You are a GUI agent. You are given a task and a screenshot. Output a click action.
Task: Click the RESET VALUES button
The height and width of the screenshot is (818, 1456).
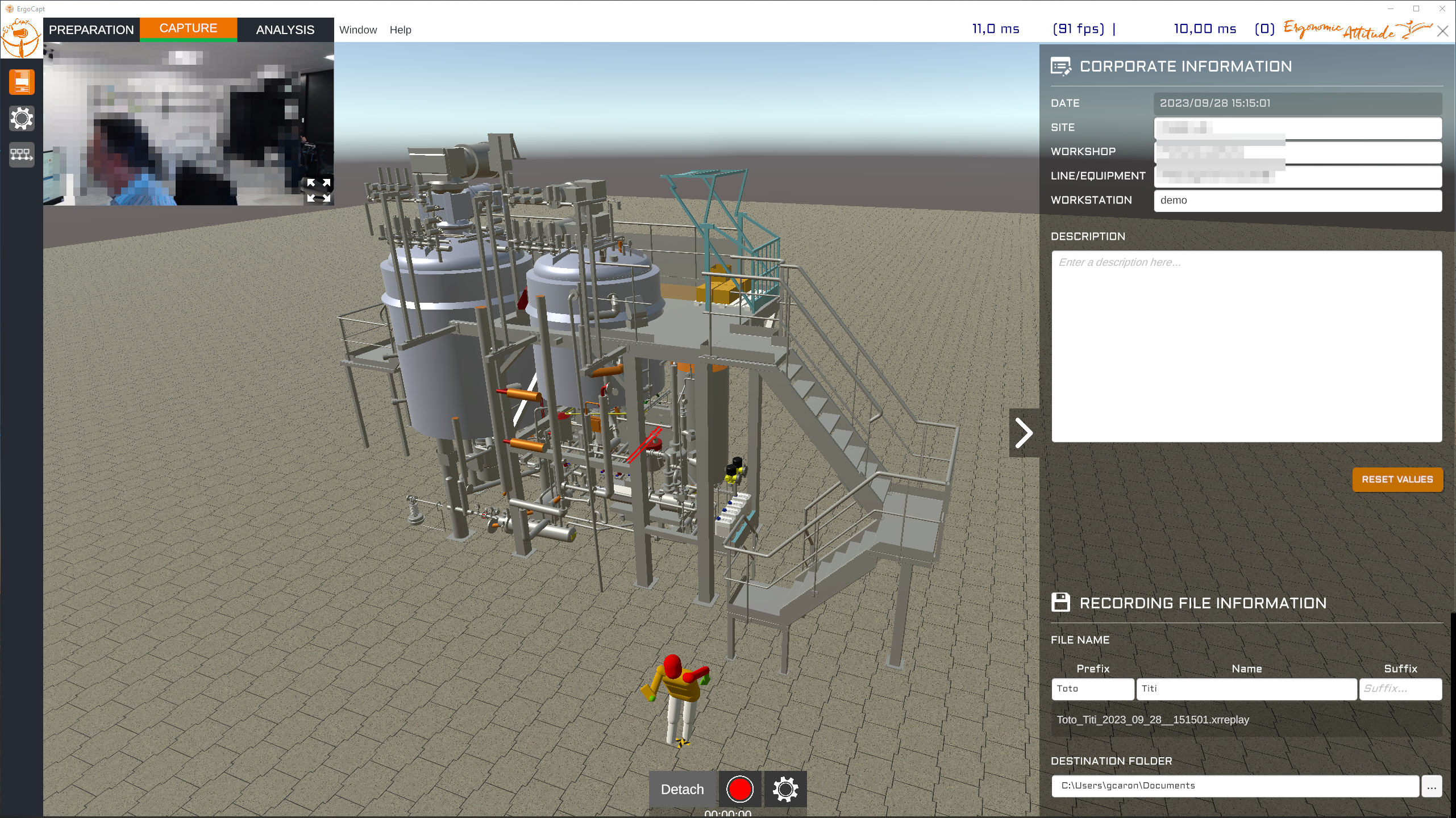1397,479
